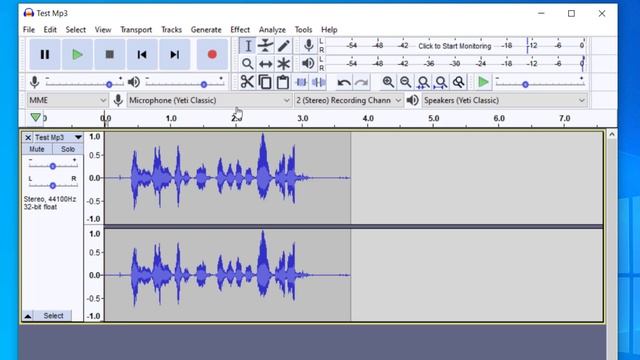640x360 pixels.
Task: Solo the Test Mp3 track
Action: coord(68,149)
